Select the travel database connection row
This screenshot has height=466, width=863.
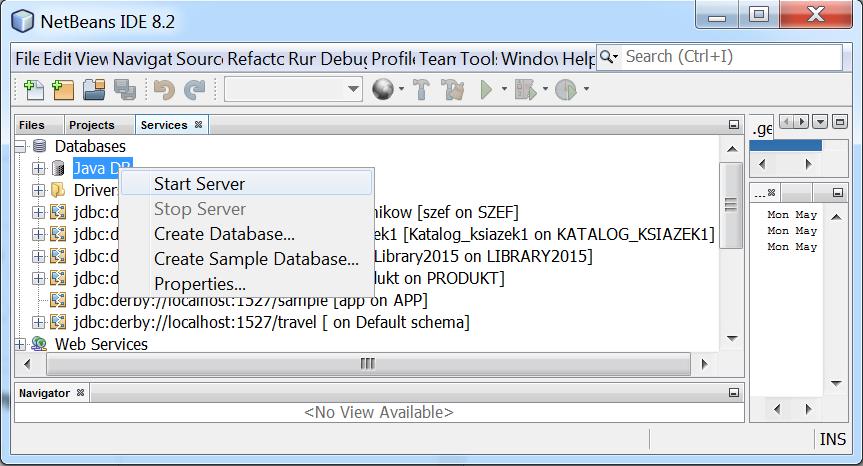pyautogui.click(x=272, y=322)
